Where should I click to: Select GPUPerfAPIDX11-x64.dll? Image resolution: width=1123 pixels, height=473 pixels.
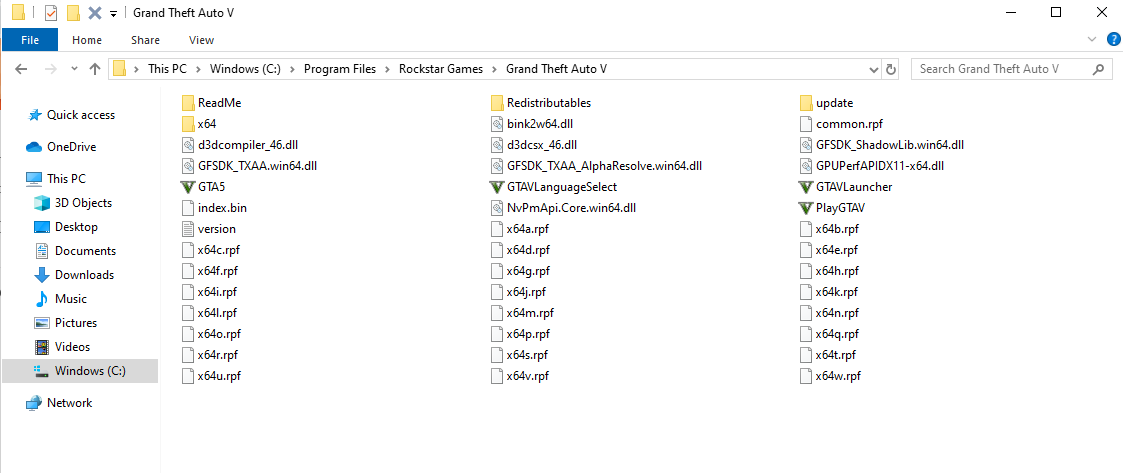tap(880, 166)
